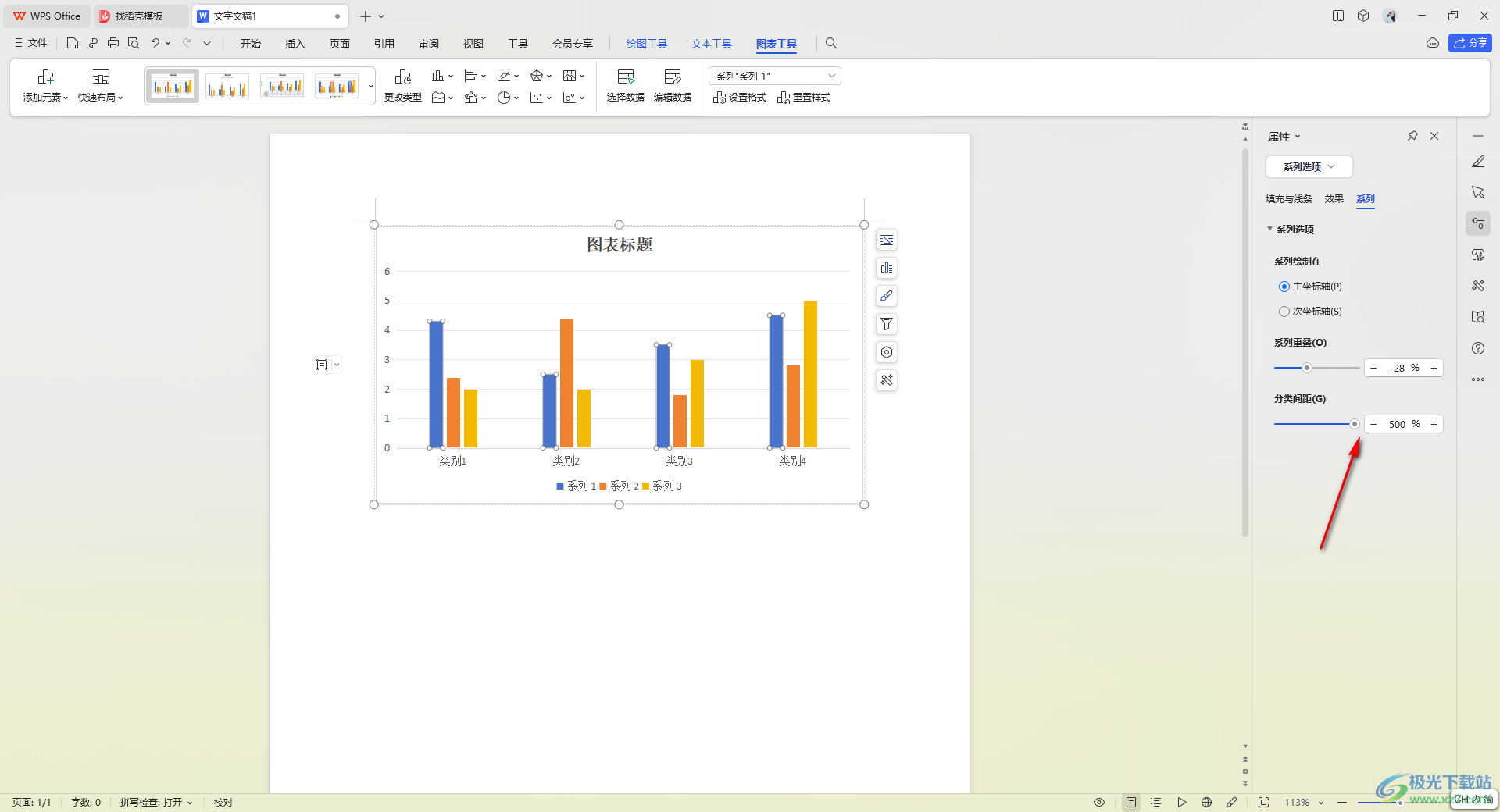Image resolution: width=1500 pixels, height=812 pixels.
Task: Open the radar chart type dropdown
Action: point(541,76)
